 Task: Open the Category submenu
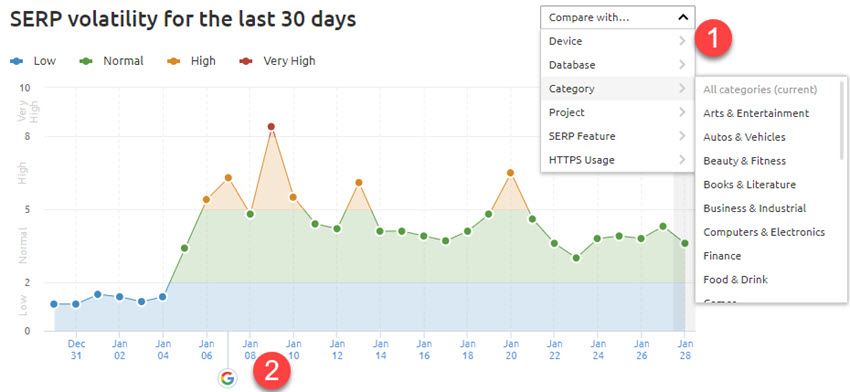tap(617, 89)
